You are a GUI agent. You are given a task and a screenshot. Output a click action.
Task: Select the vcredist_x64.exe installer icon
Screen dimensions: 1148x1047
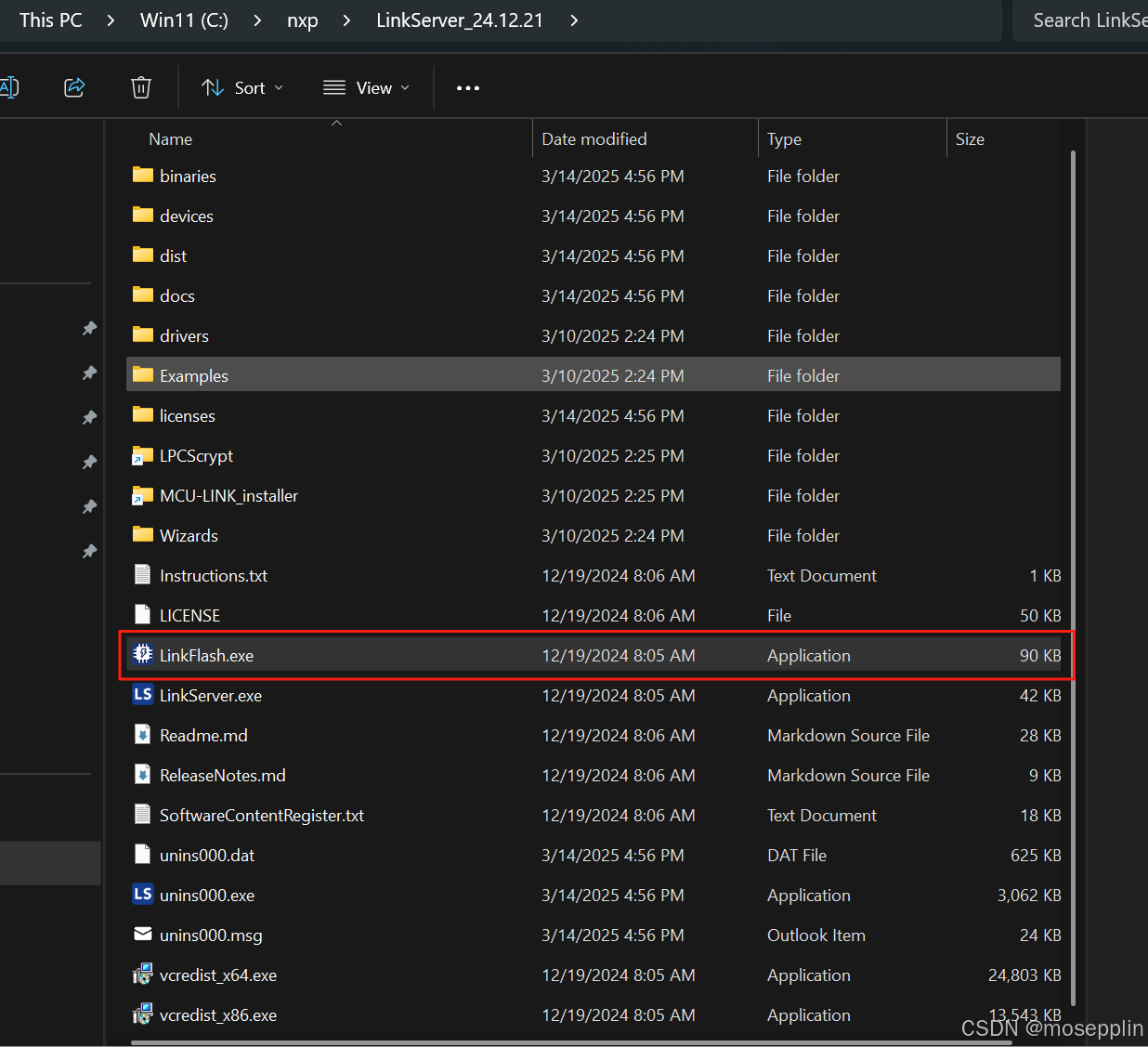pos(142,974)
